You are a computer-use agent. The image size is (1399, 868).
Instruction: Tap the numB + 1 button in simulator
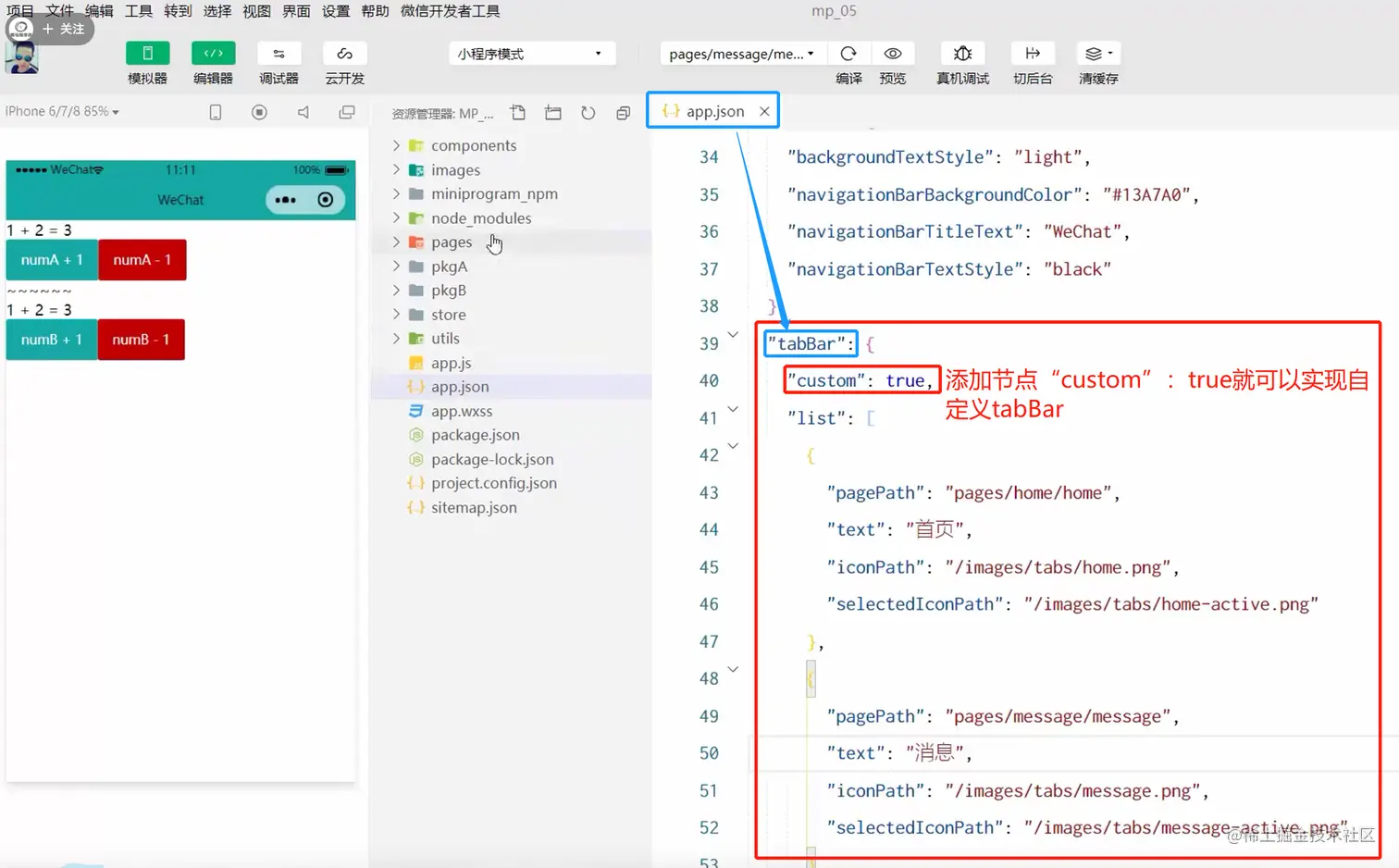click(52, 340)
